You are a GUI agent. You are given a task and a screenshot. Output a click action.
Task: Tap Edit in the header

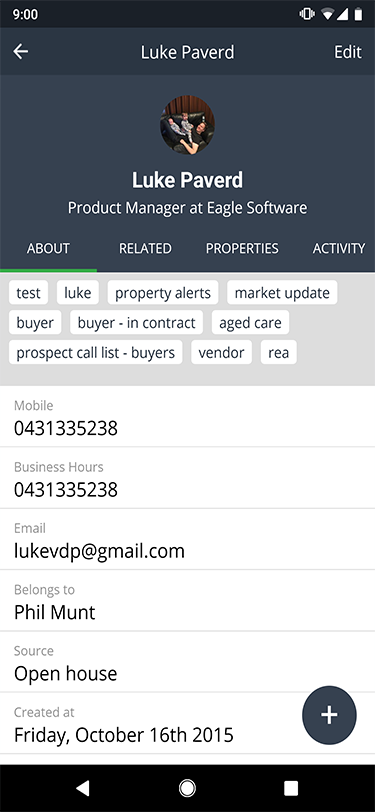pos(348,52)
